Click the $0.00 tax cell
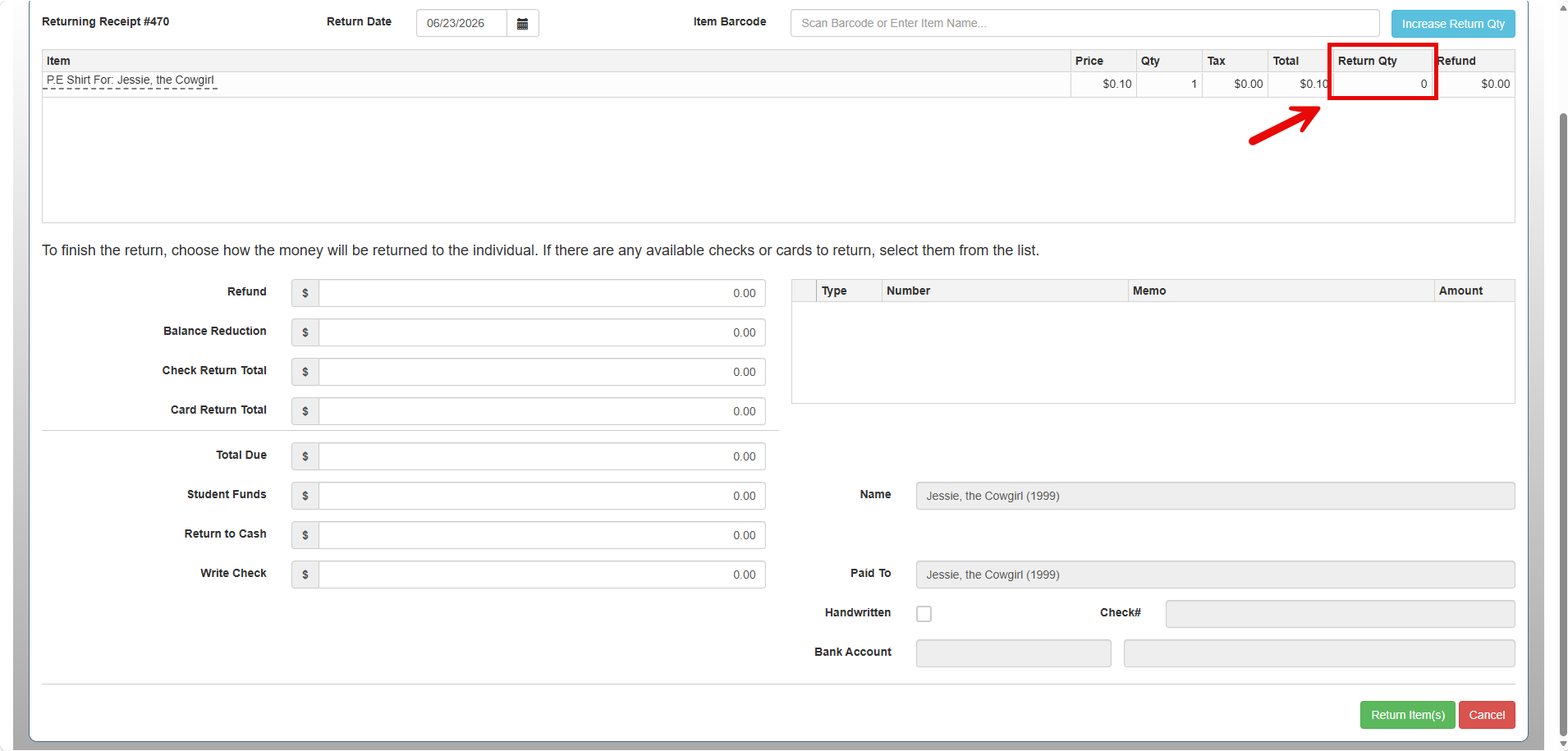This screenshot has width=1568, height=751. (1236, 84)
